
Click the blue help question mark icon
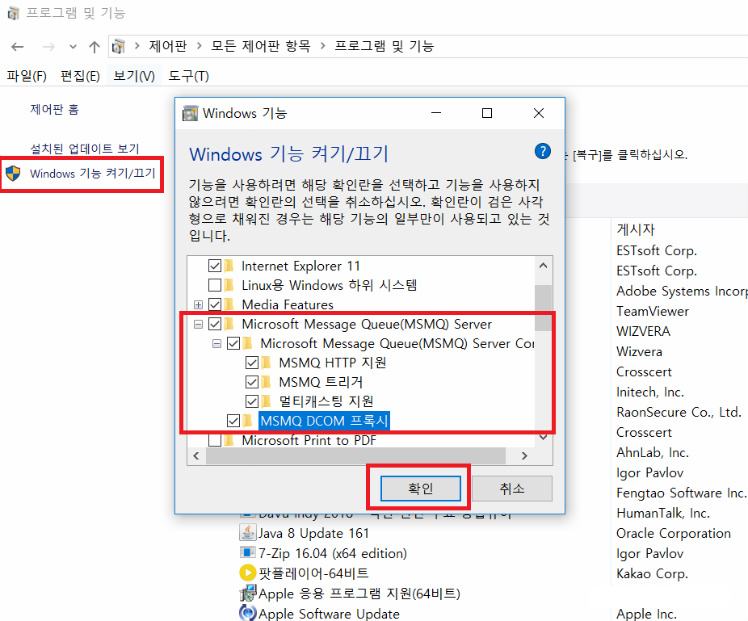point(542,152)
